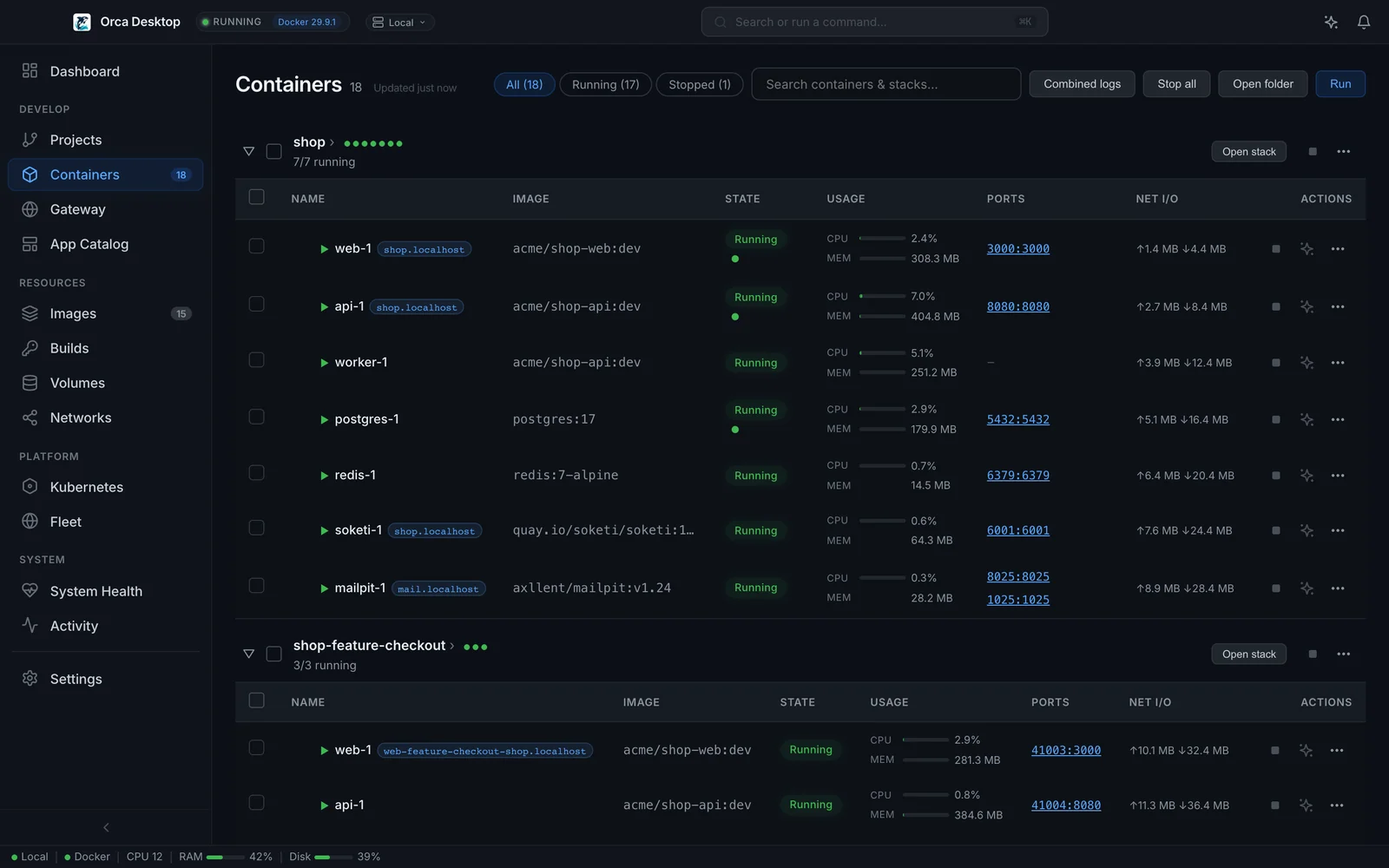
Task: Click the Networks share icon
Action: tap(30, 418)
